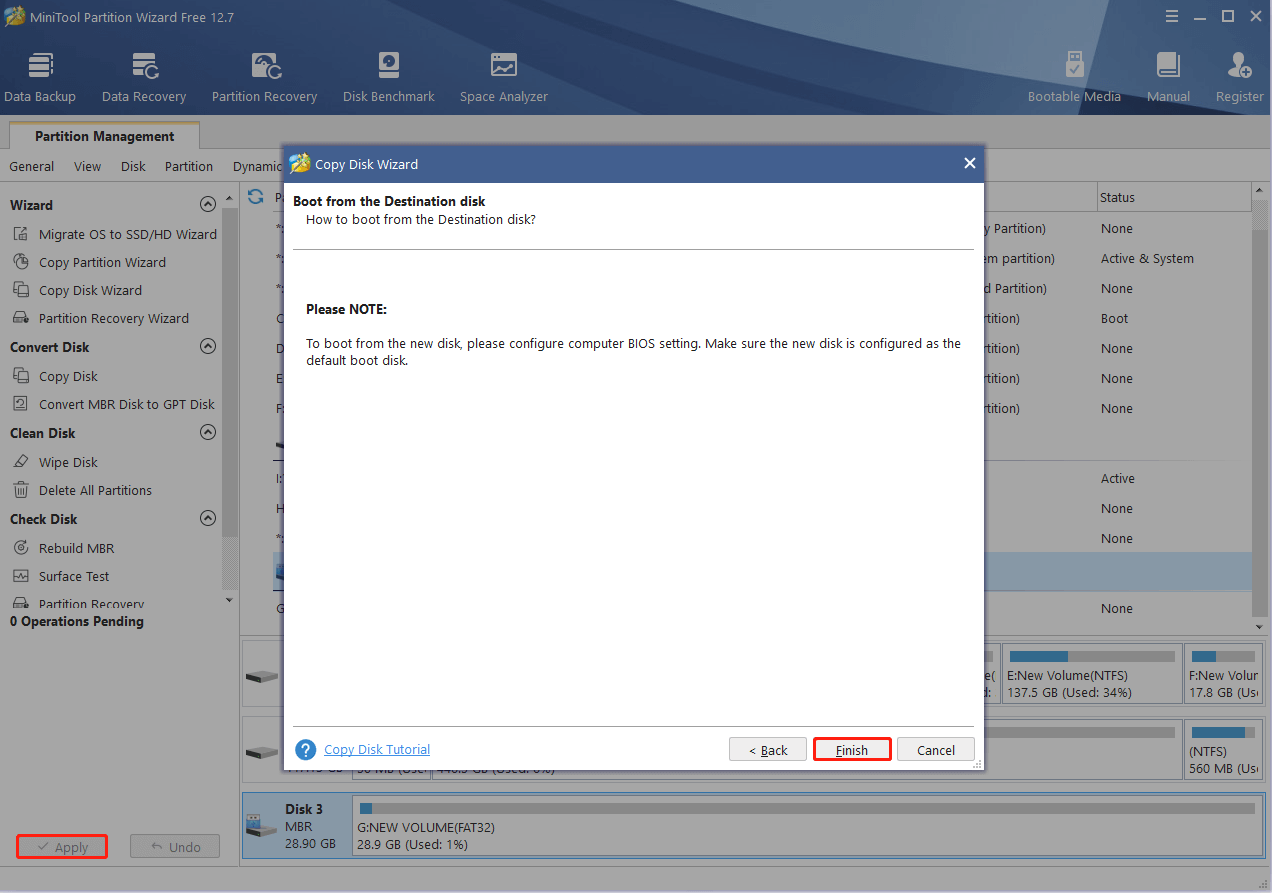Start the Disk Benchmark tool
This screenshot has width=1272, height=893.
(389, 77)
